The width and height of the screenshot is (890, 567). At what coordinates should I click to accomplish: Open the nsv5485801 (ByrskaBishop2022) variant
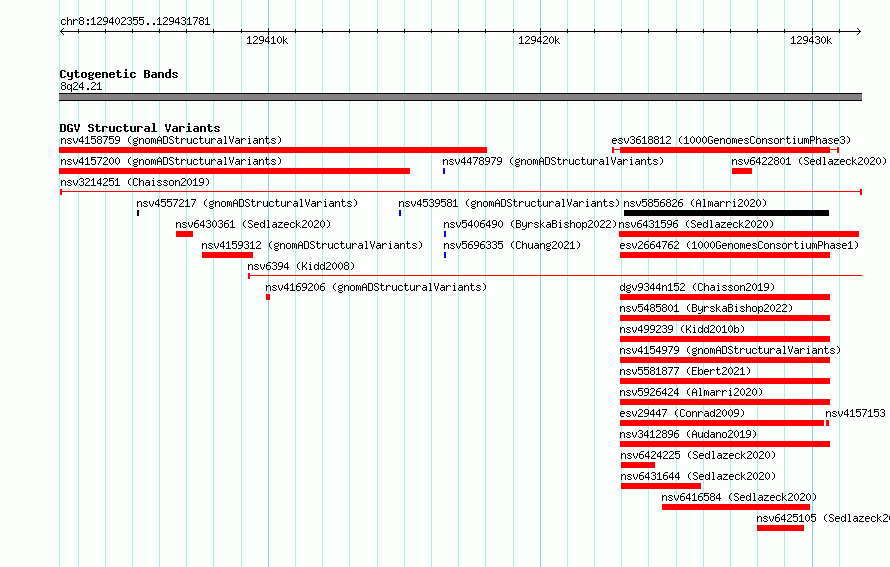[x=706, y=308]
